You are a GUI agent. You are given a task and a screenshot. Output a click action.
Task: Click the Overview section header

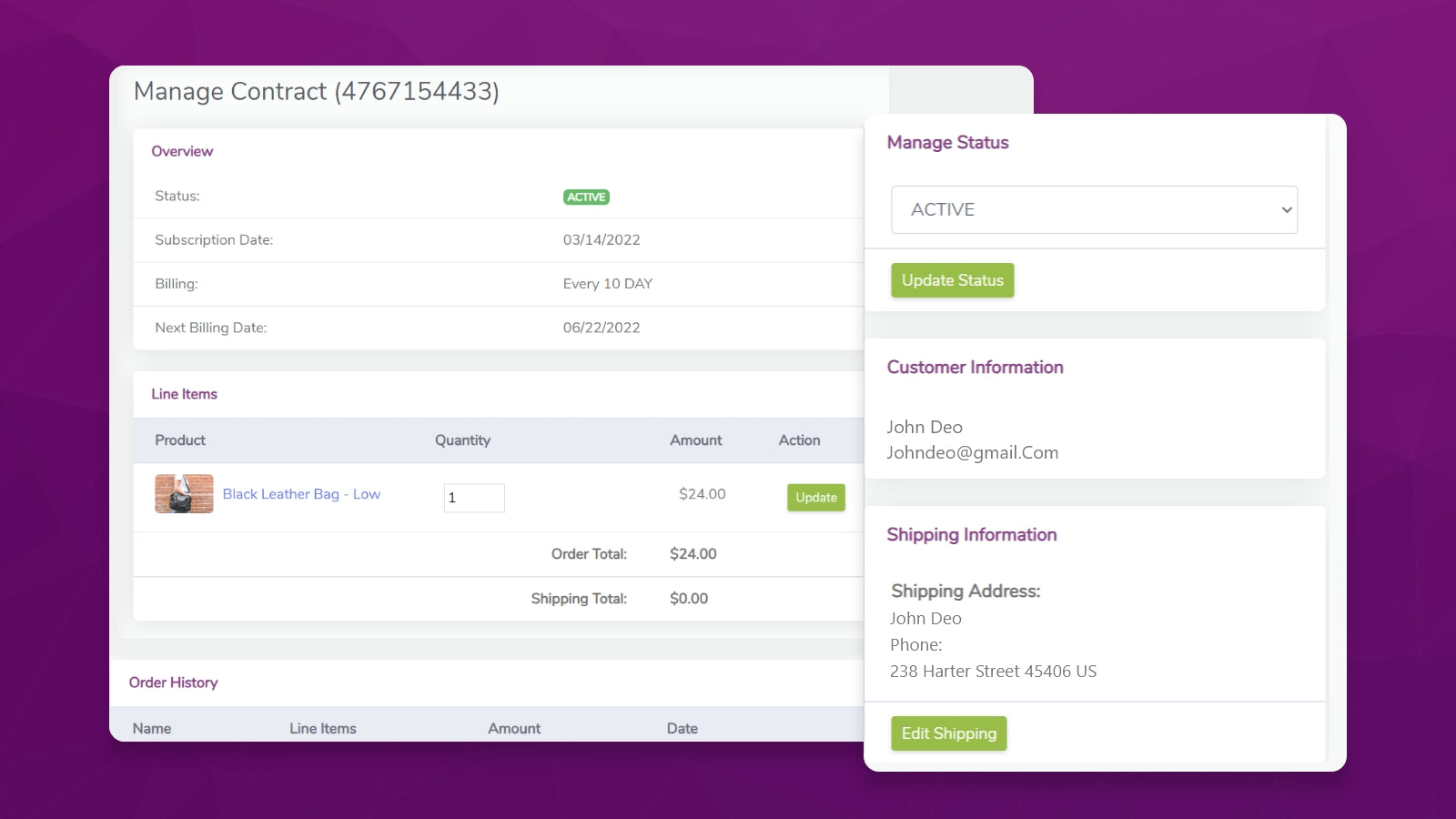coord(182,151)
